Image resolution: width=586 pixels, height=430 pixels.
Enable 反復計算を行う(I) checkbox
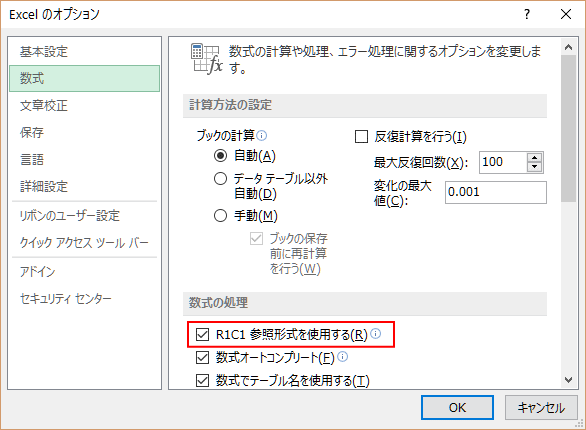(361, 137)
